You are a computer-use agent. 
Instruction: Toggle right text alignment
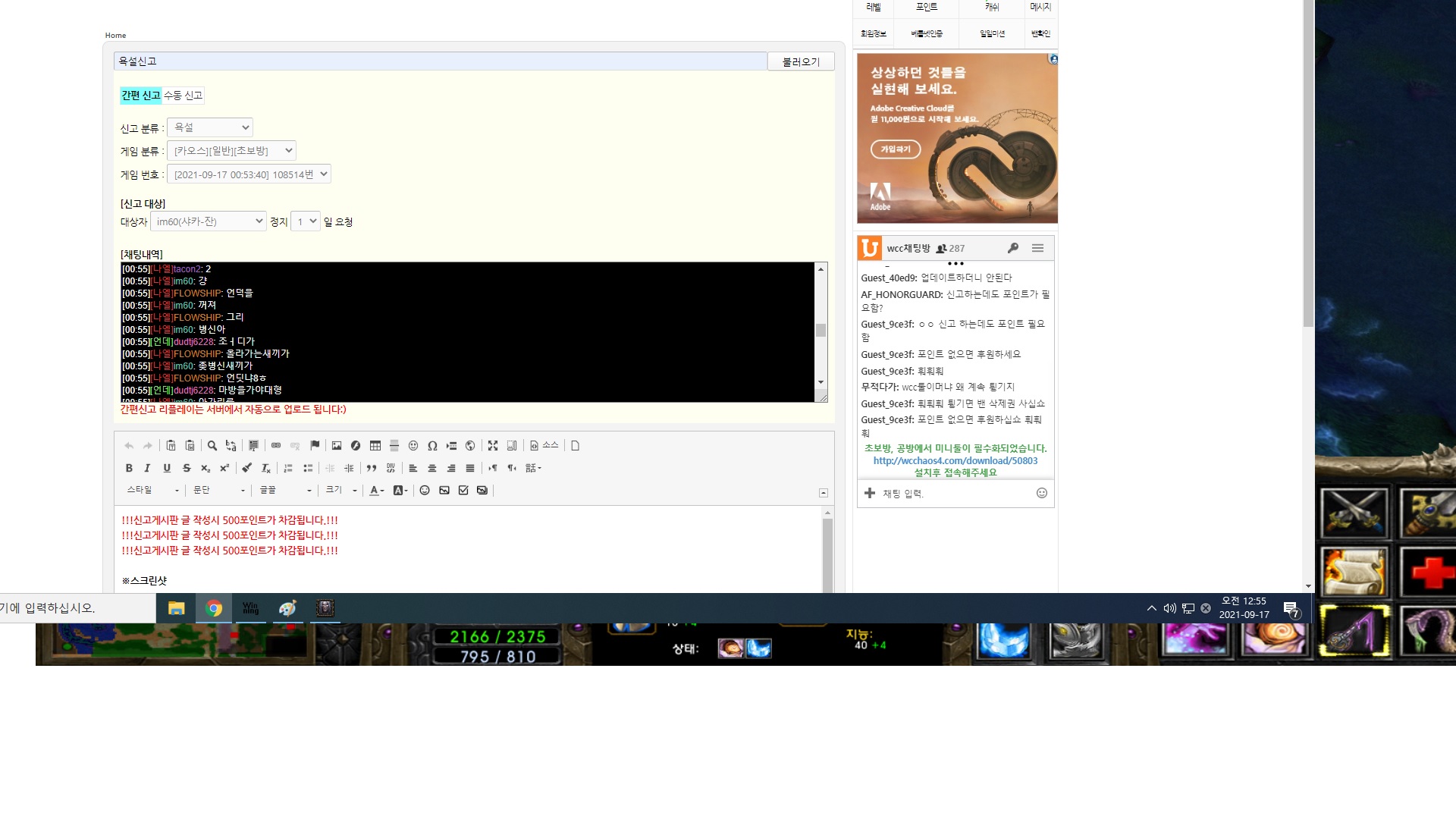pos(451,469)
